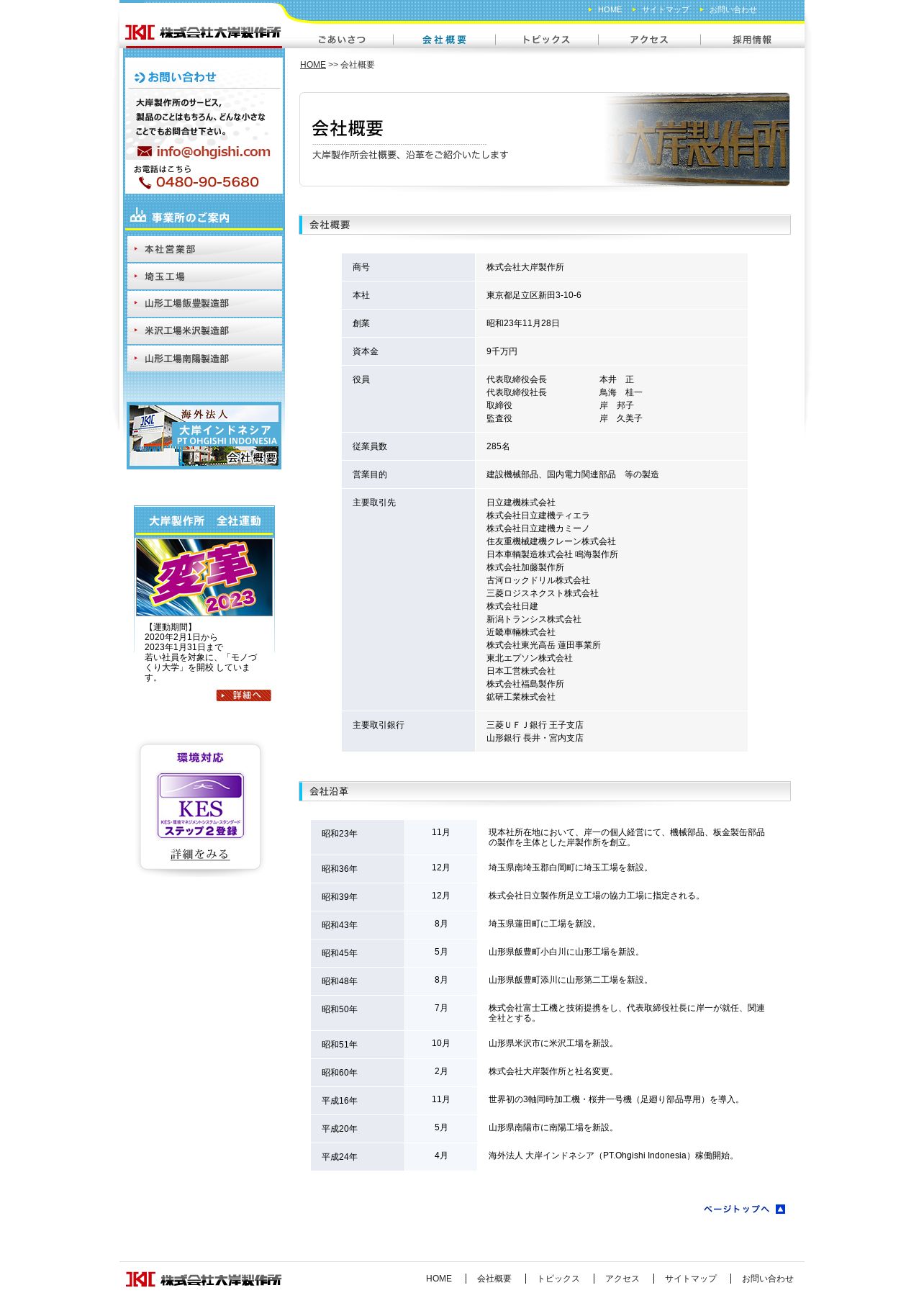The height and width of the screenshot is (1311, 924).
Task: Open HOME link in top utility bar
Action: 610,9
